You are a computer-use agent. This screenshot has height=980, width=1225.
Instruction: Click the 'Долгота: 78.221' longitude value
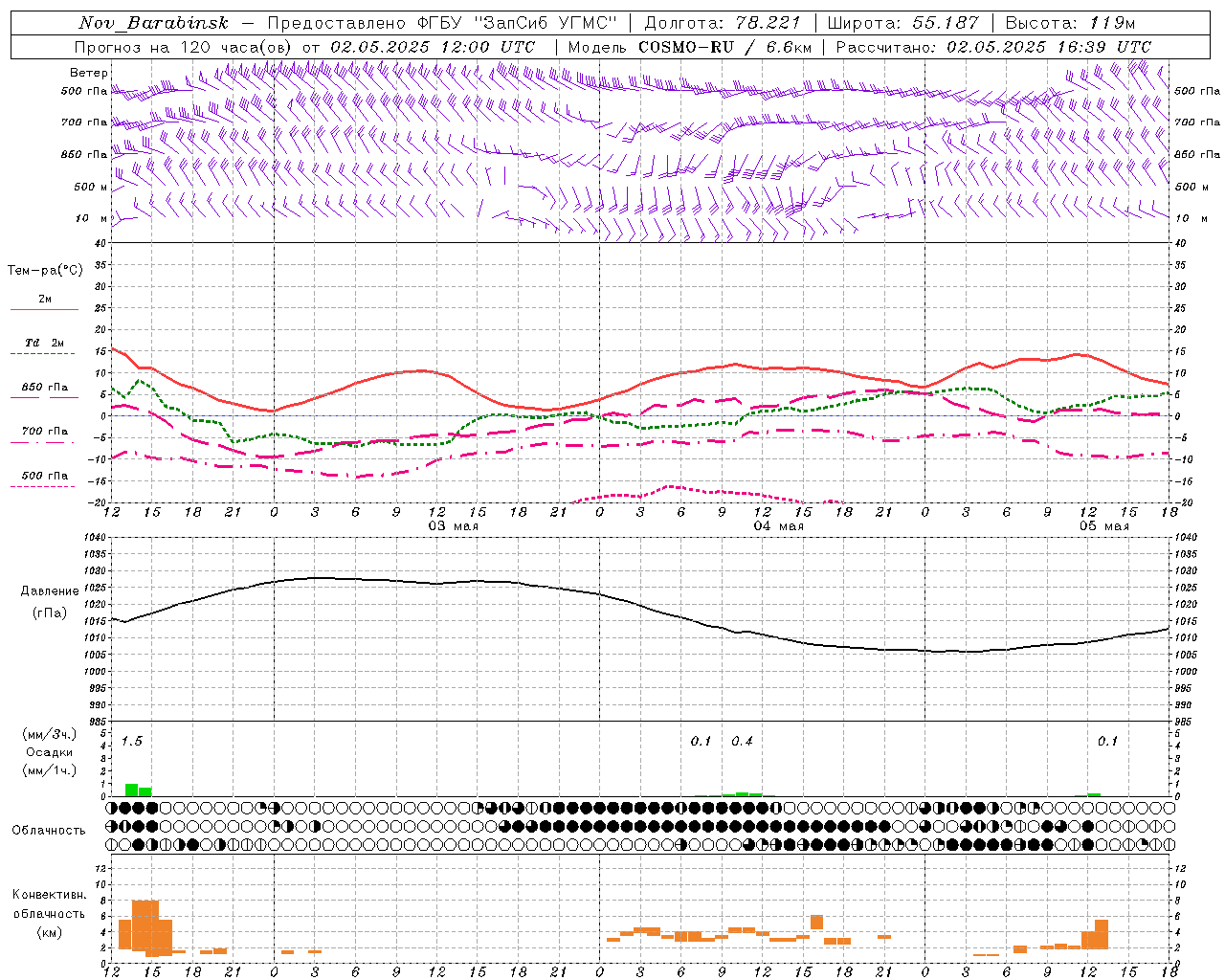click(x=723, y=23)
